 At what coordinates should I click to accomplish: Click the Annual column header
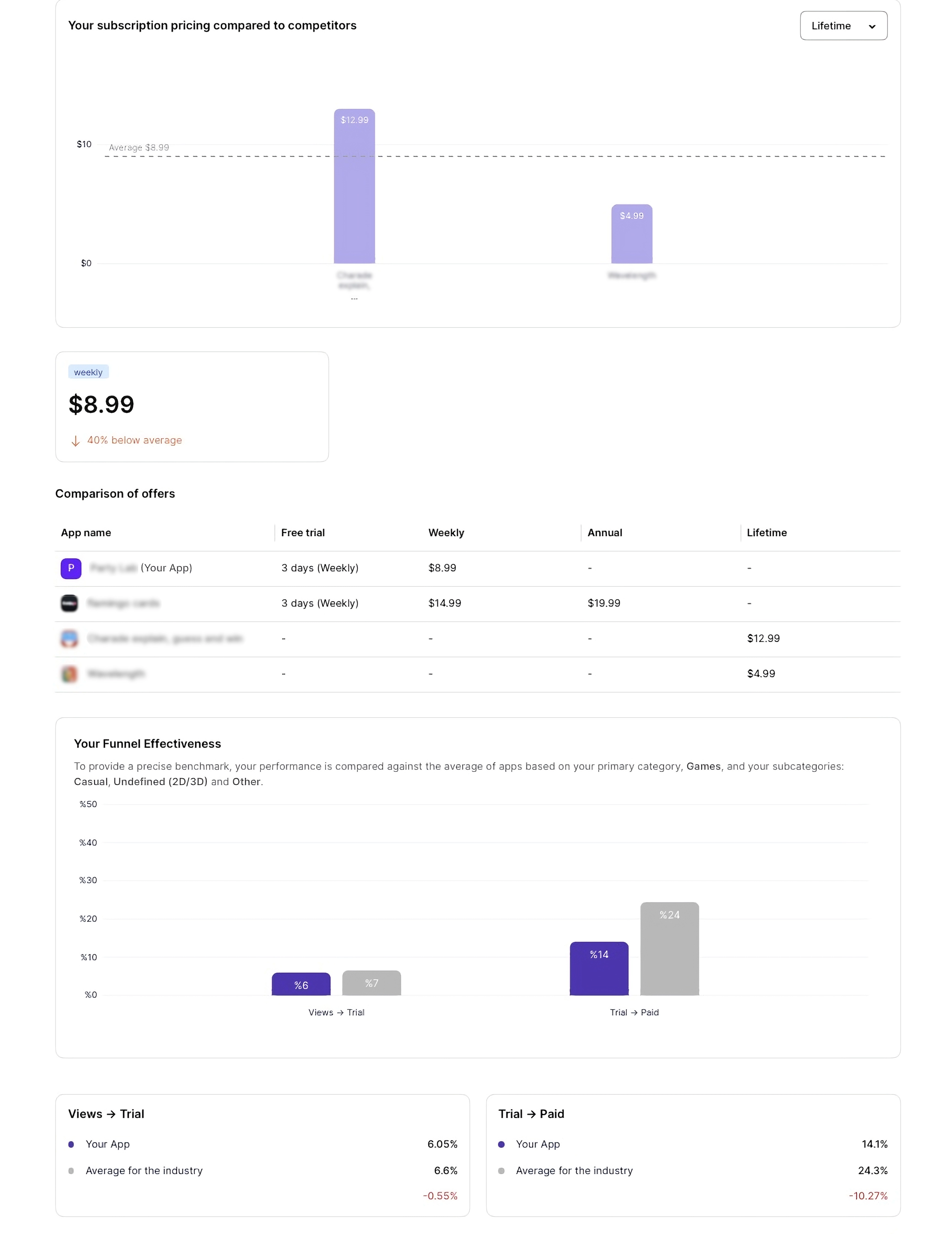pos(605,532)
